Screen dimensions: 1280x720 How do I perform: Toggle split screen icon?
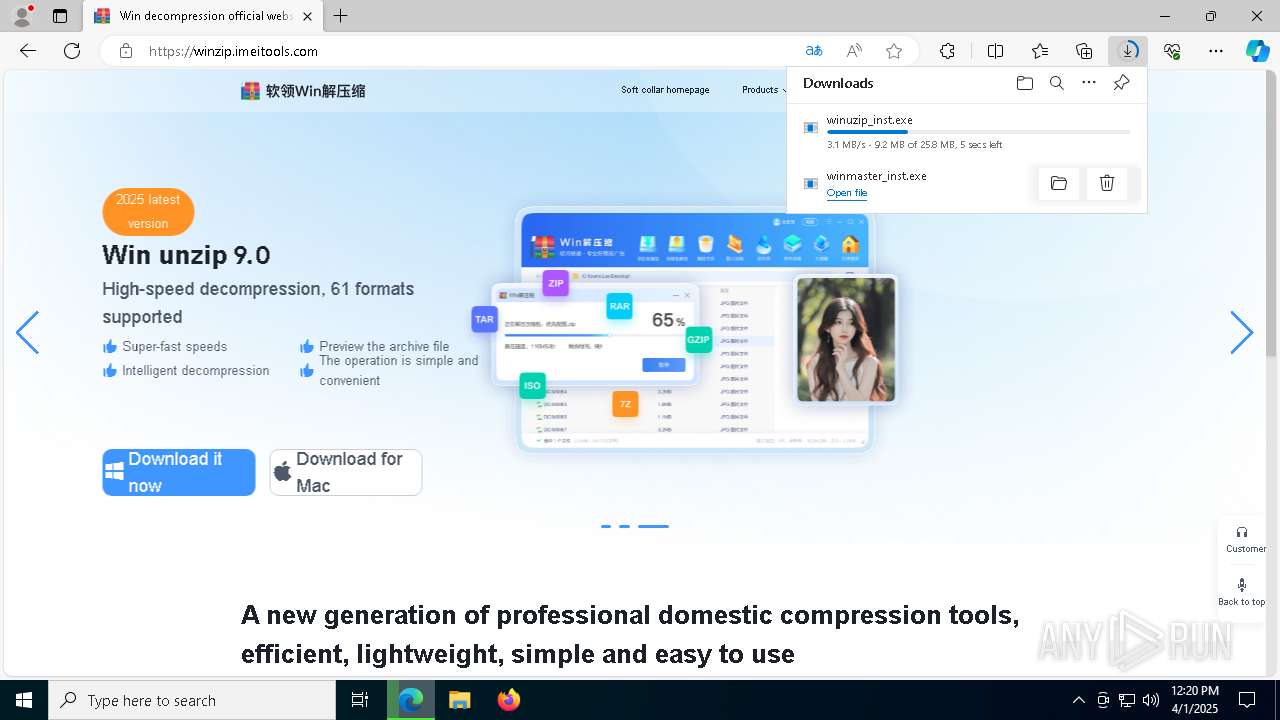point(995,51)
